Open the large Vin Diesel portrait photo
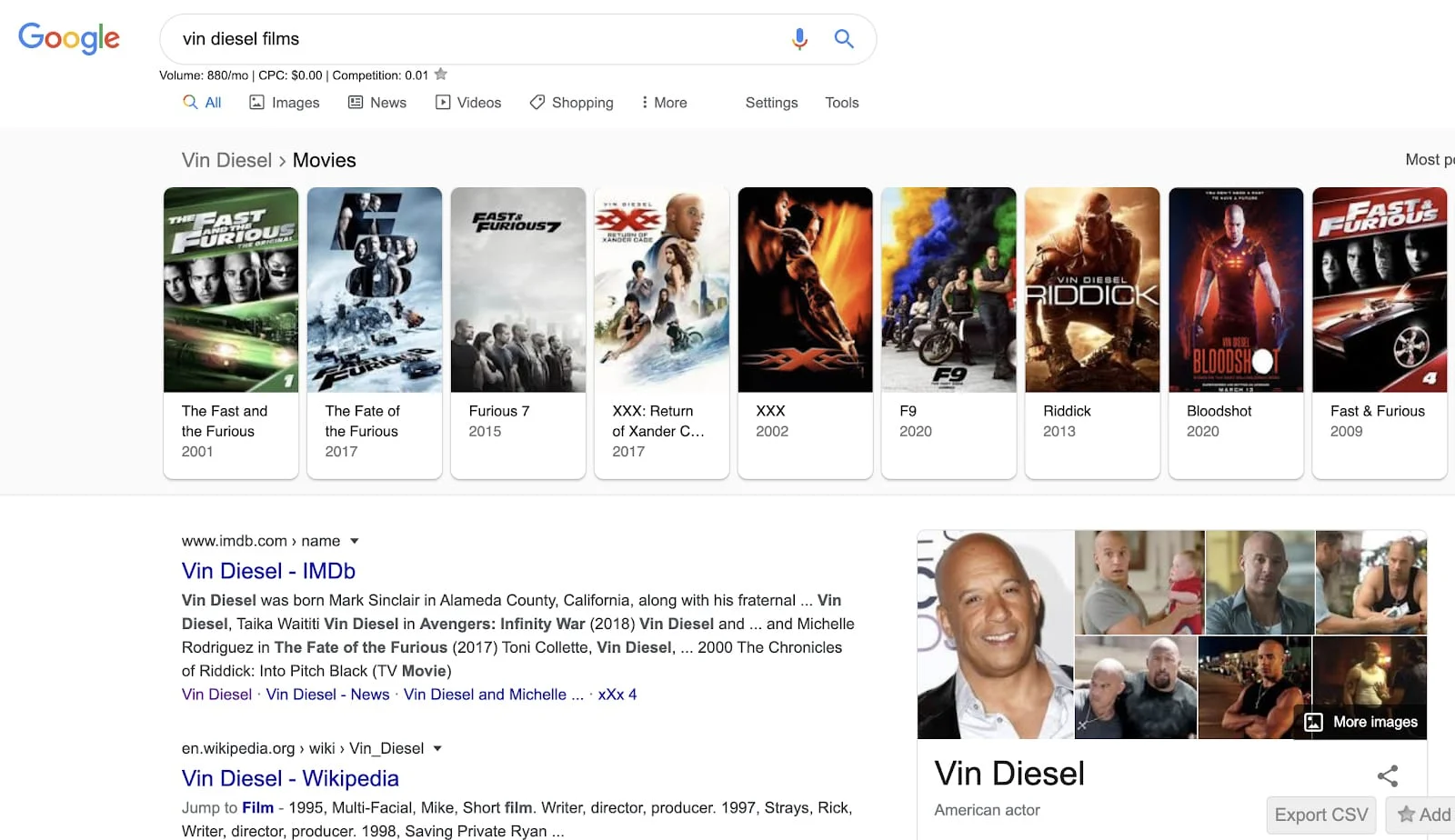Screen dimensions: 1455x840 click(995, 635)
